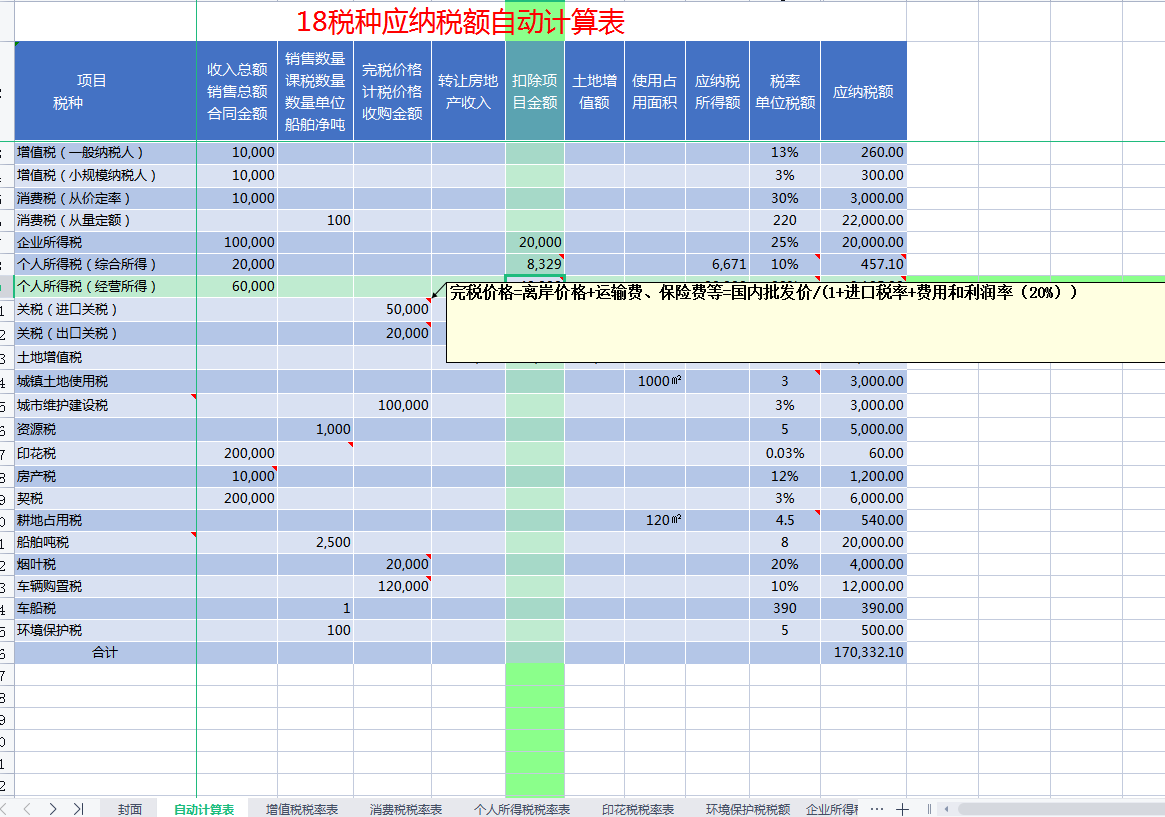Select the 合计 total cell showing 170,332.10
The height and width of the screenshot is (817, 1165).
pyautogui.click(x=864, y=651)
